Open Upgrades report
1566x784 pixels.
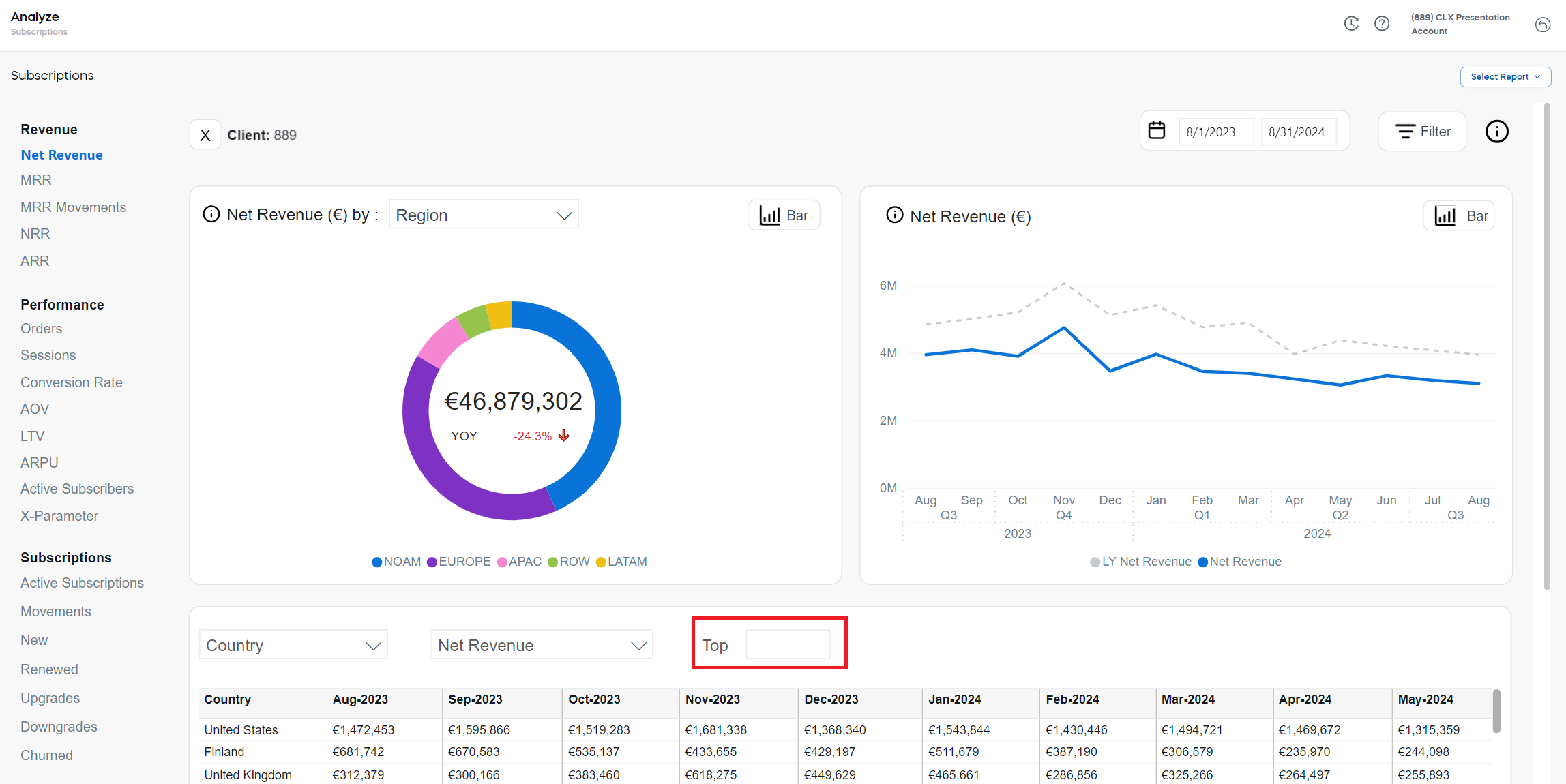click(50, 698)
